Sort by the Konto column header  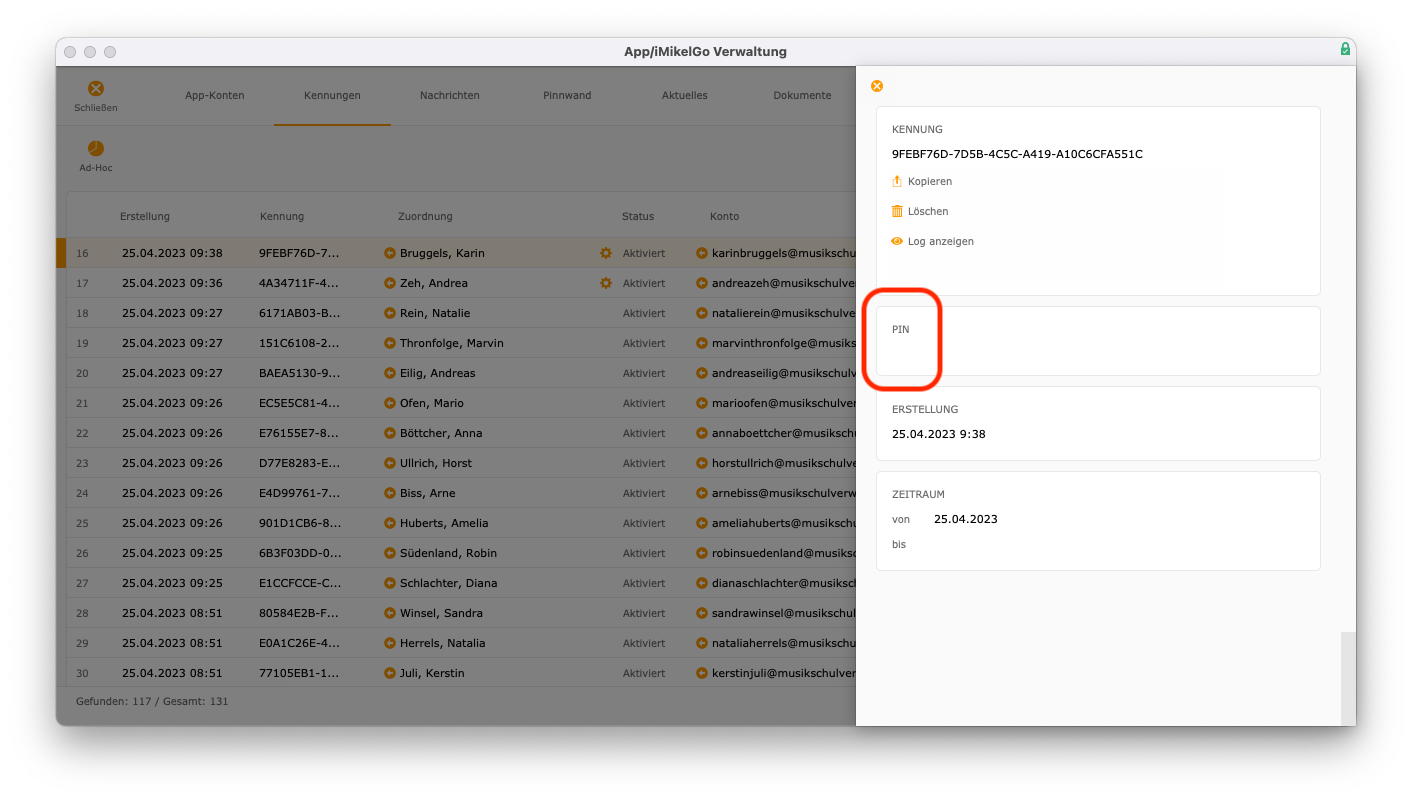725,216
